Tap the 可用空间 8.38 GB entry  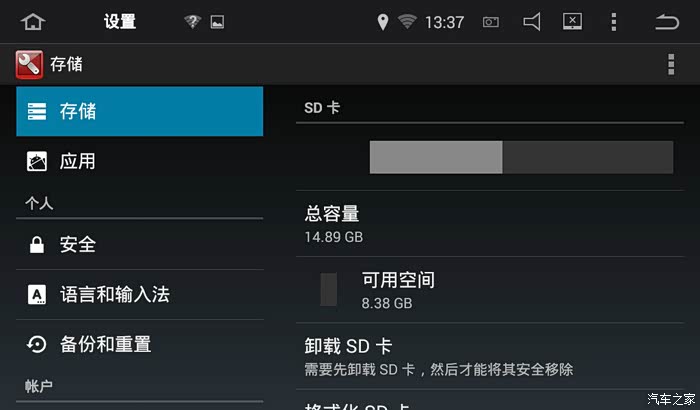pyautogui.click(x=490, y=290)
